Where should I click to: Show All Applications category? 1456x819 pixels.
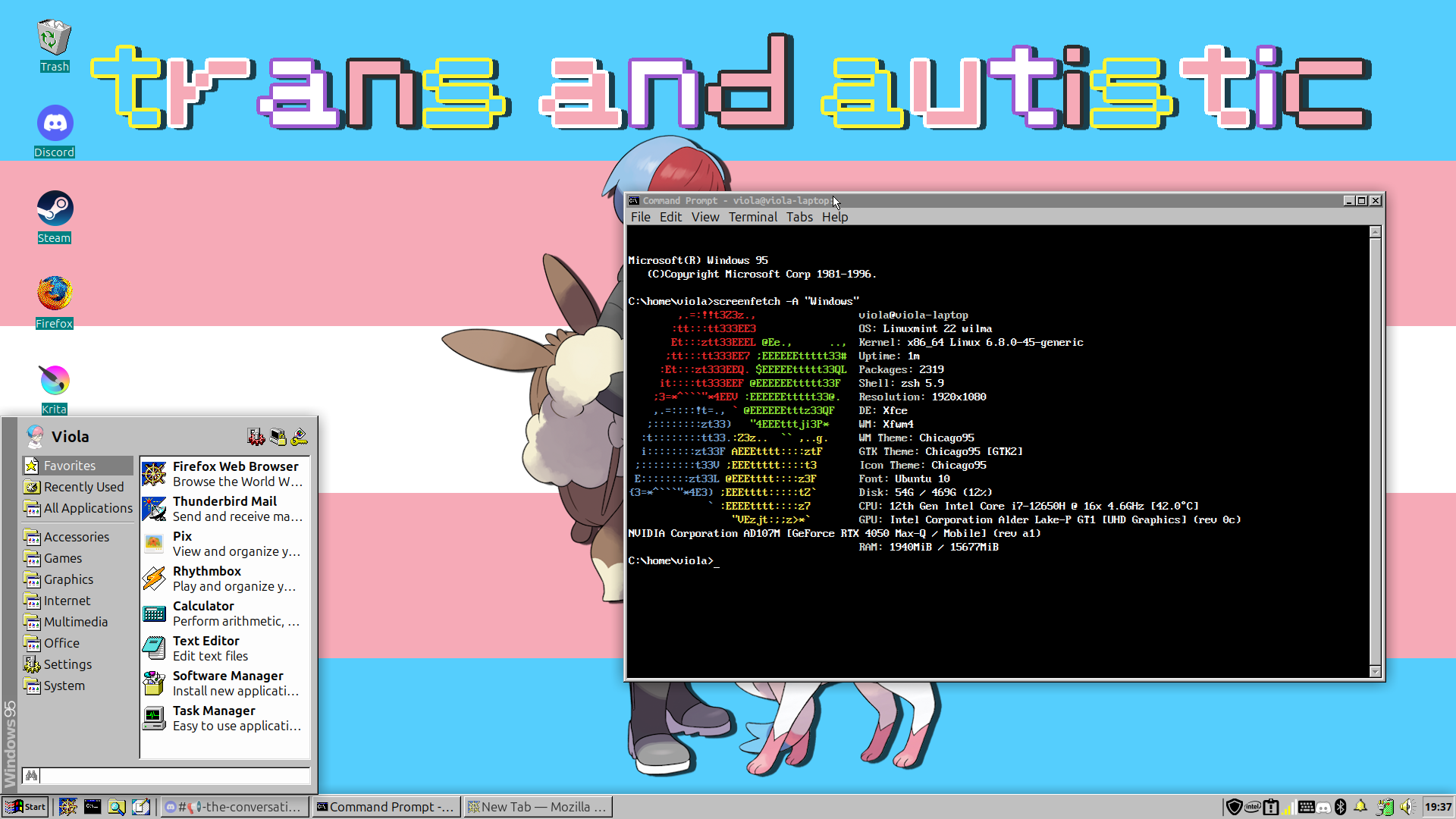pos(78,508)
